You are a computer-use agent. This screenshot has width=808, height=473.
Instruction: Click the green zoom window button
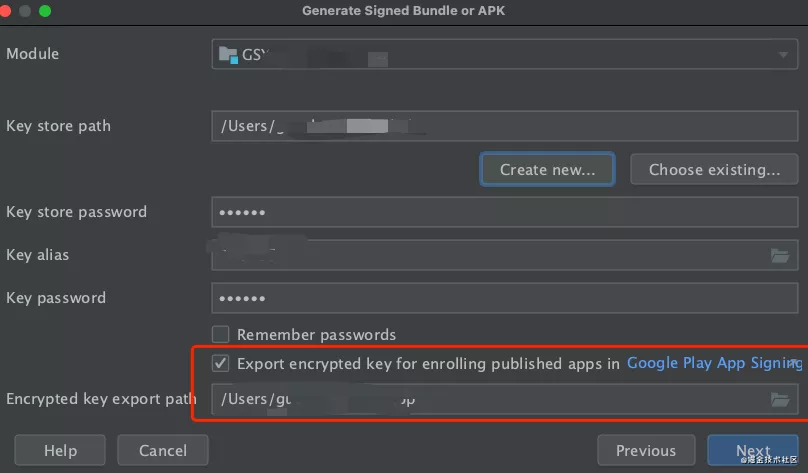pos(45,11)
